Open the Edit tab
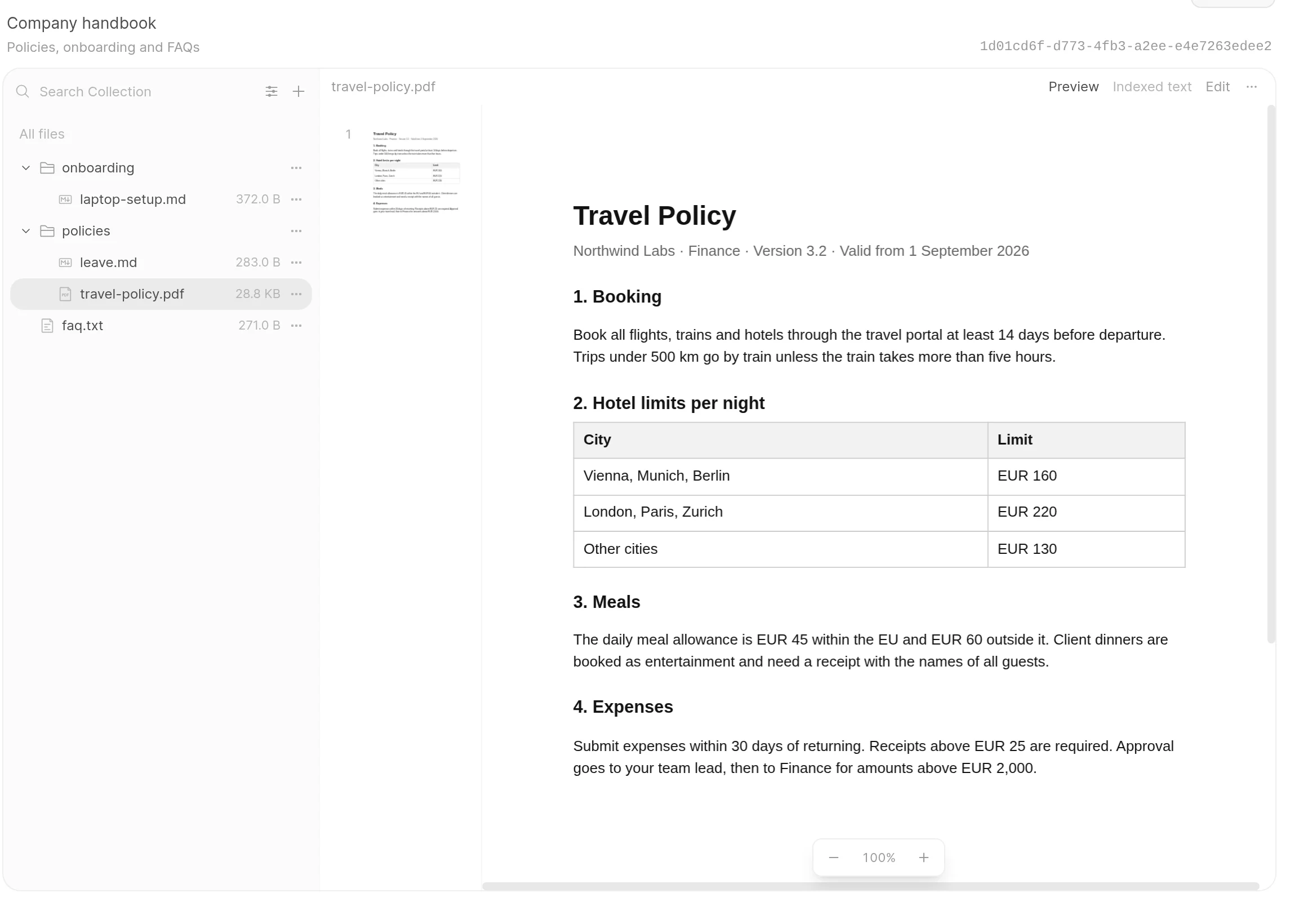 (1218, 87)
